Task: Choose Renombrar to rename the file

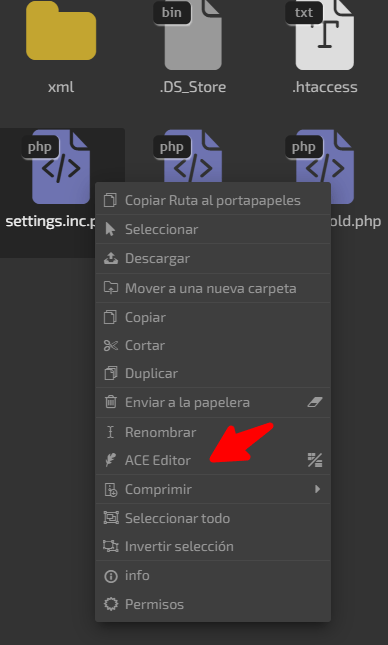Action: point(213,432)
